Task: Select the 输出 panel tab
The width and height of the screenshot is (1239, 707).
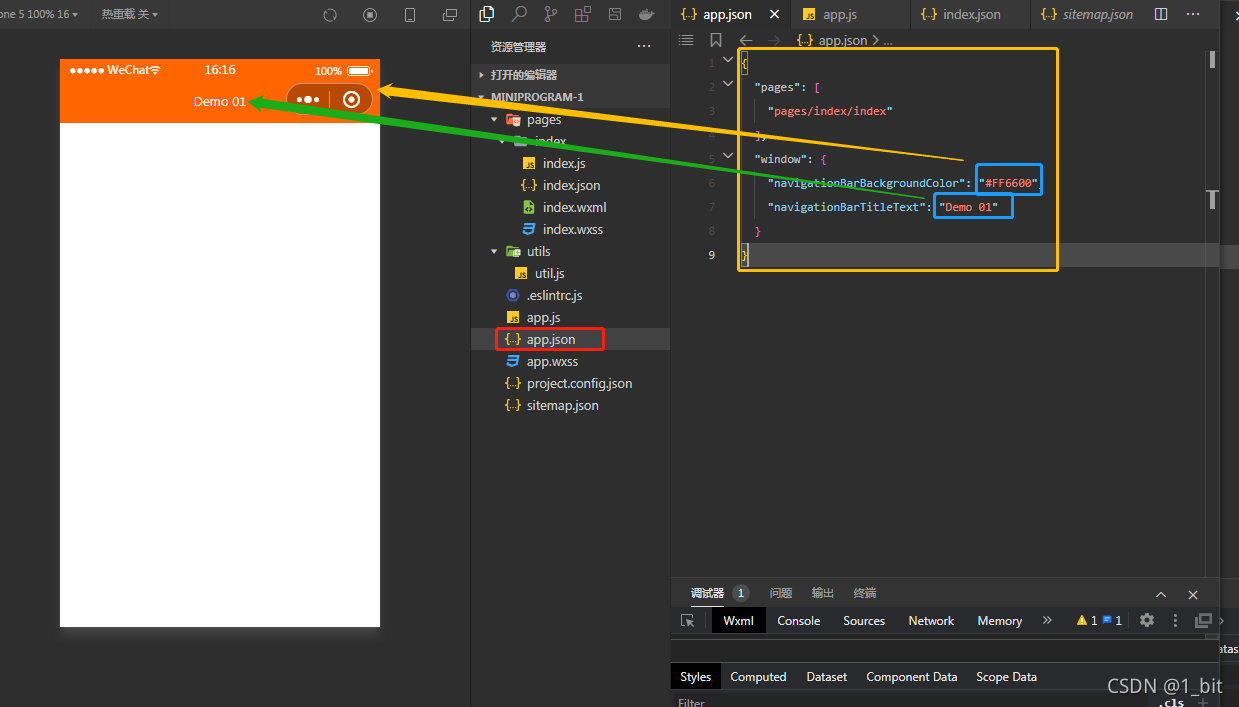Action: click(x=823, y=593)
